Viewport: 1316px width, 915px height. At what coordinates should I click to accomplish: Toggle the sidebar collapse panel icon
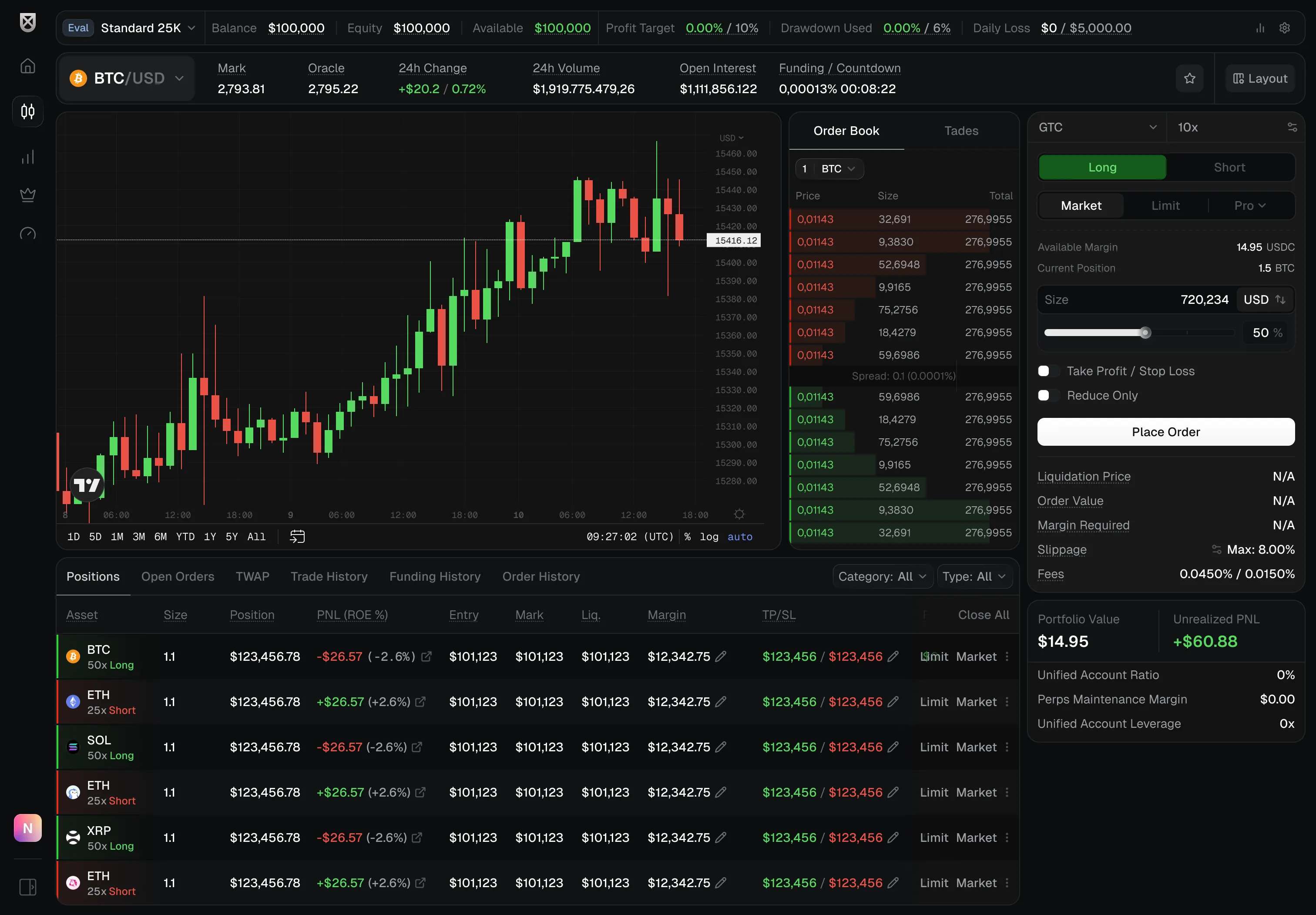click(x=27, y=887)
